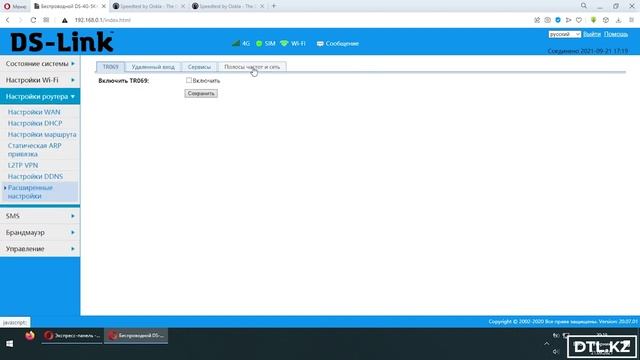
Task: Open Настройки маршрута in sidebar
Action: point(42,134)
